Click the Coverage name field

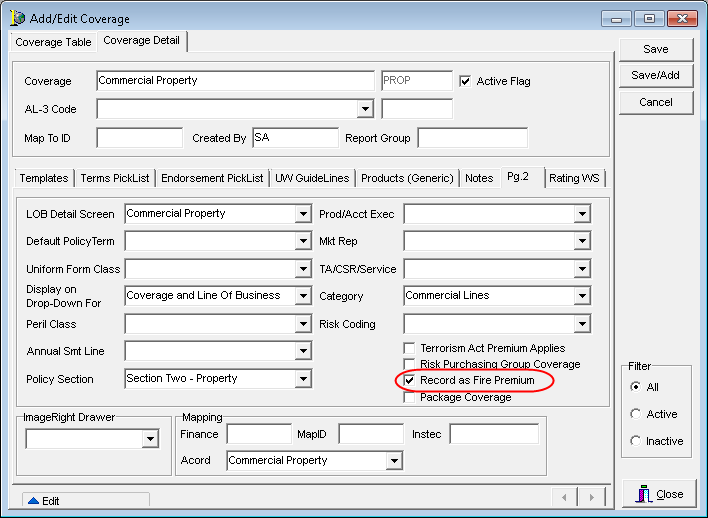tap(235, 81)
